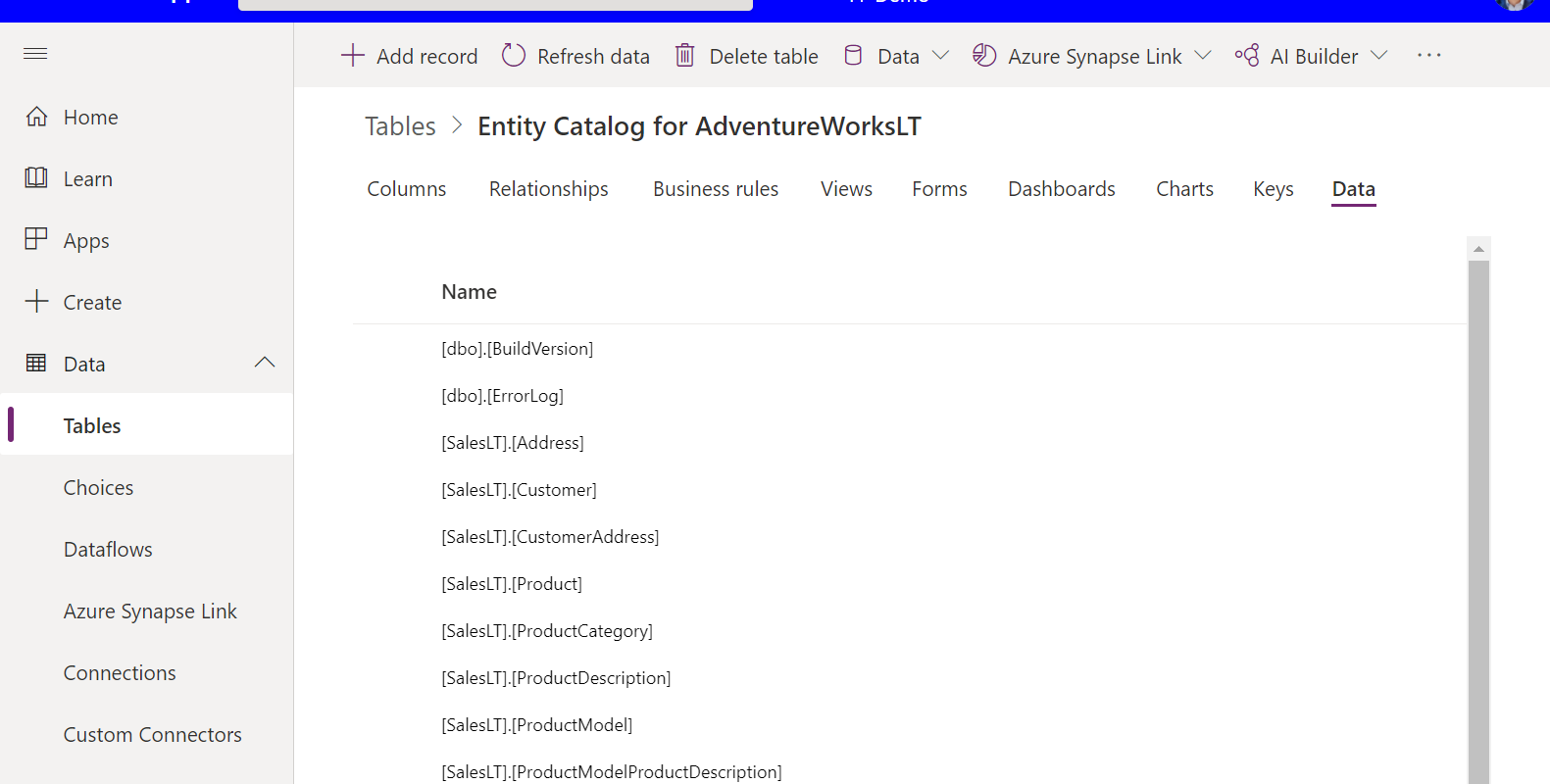Viewport: 1550px width, 784px height.
Task: Click the Azure Synapse Link toolbar icon
Action: [x=984, y=55]
